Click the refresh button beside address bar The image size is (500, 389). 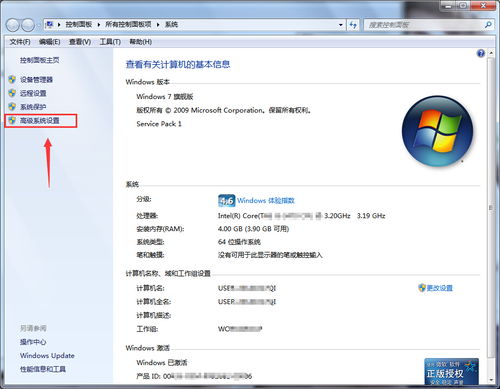pyautogui.click(x=353, y=25)
